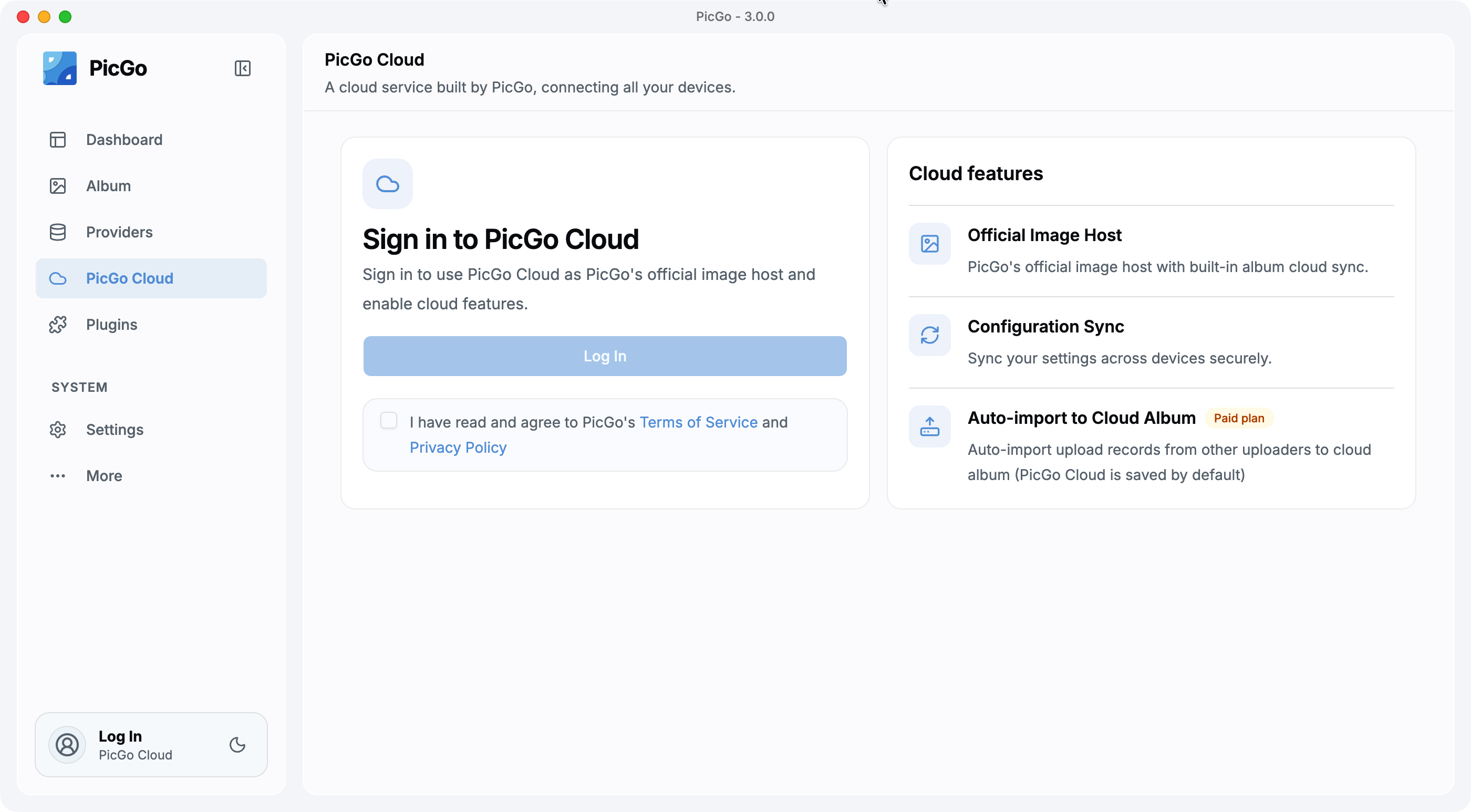Click the Paid plan badge
This screenshot has height=812, width=1471.
tap(1239, 419)
